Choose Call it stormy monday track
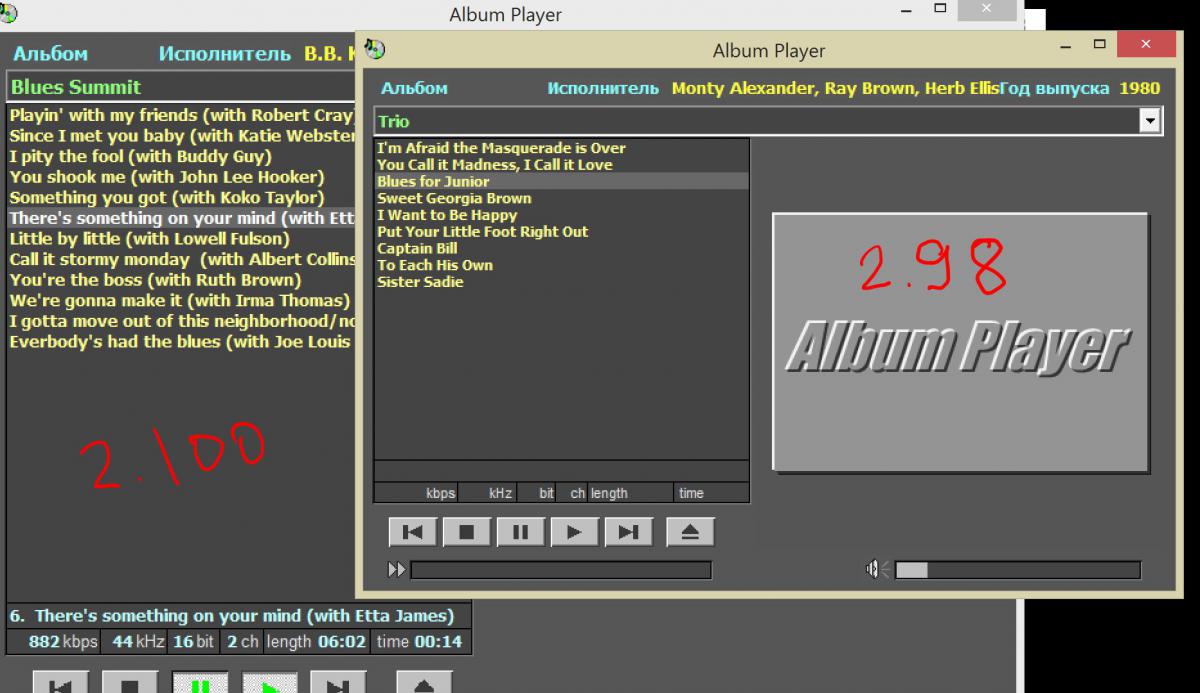The image size is (1200, 693). tap(182, 260)
